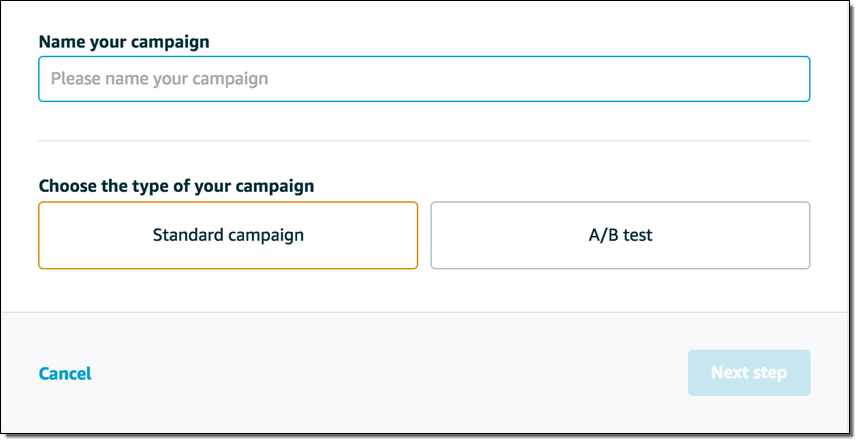Choose the A/B test campaign type
Viewport: 860px width, 444px height.
tap(620, 236)
